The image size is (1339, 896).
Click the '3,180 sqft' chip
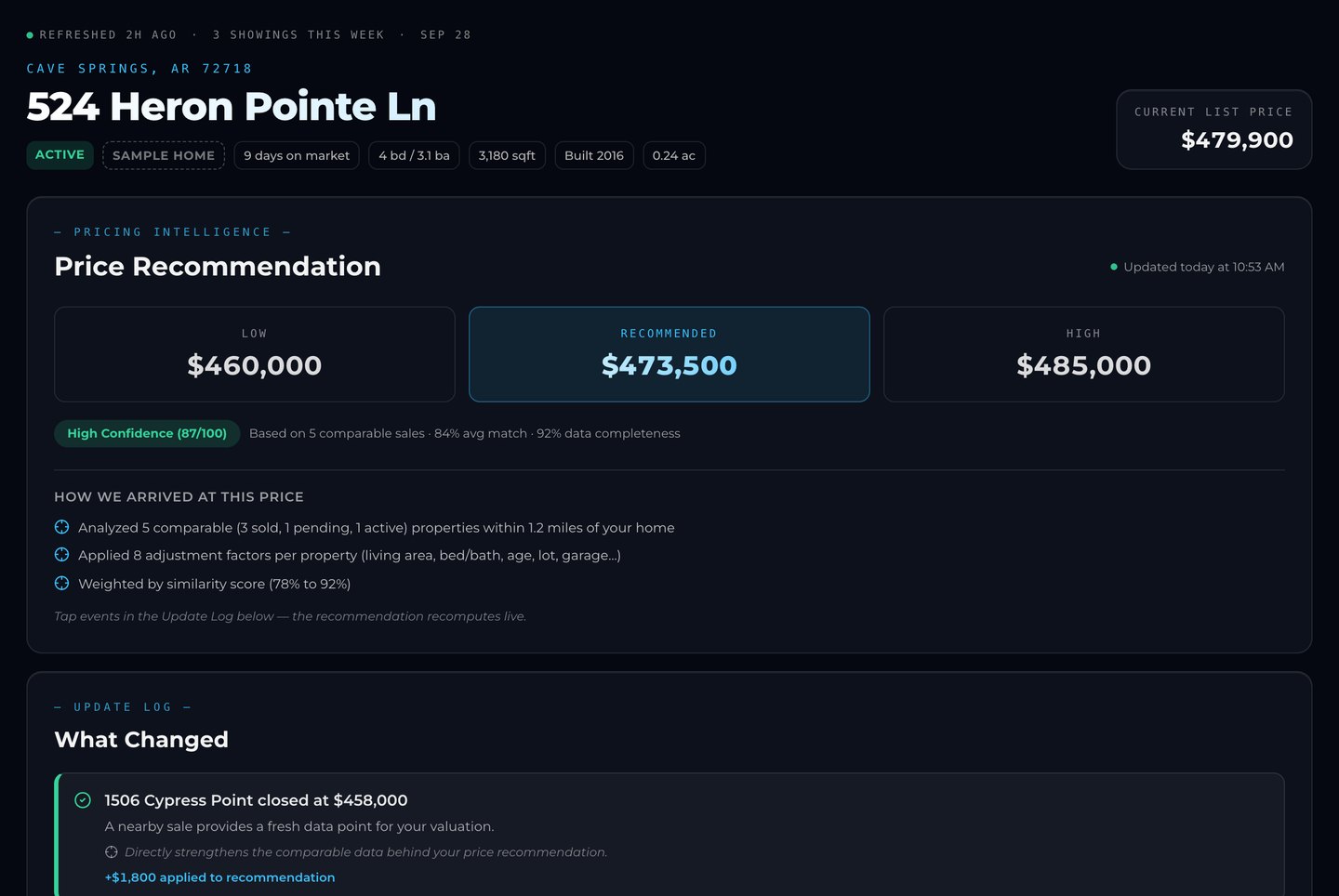click(507, 155)
